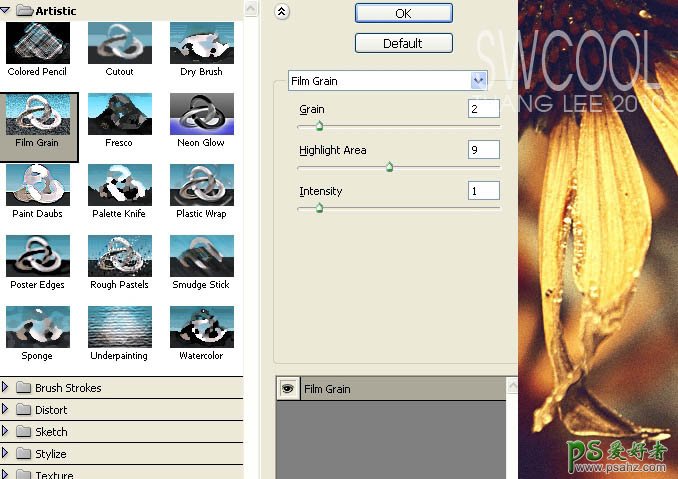Click the Grain value input field
The image size is (678, 479).
point(483,108)
